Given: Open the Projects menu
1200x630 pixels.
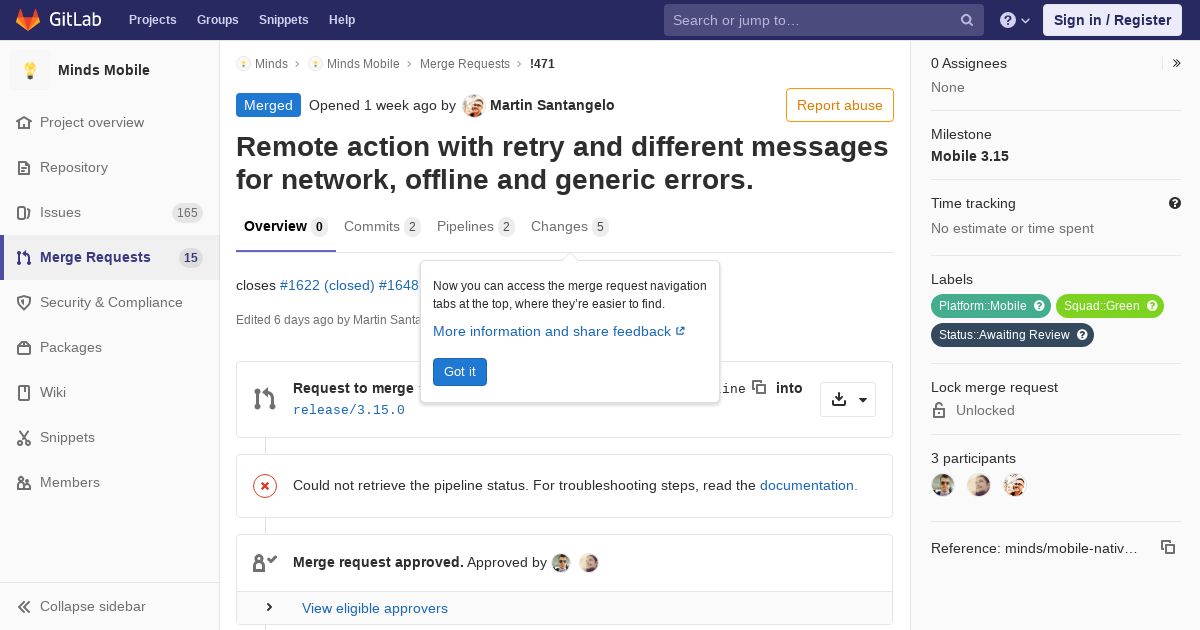Looking at the screenshot, I should click(152, 20).
